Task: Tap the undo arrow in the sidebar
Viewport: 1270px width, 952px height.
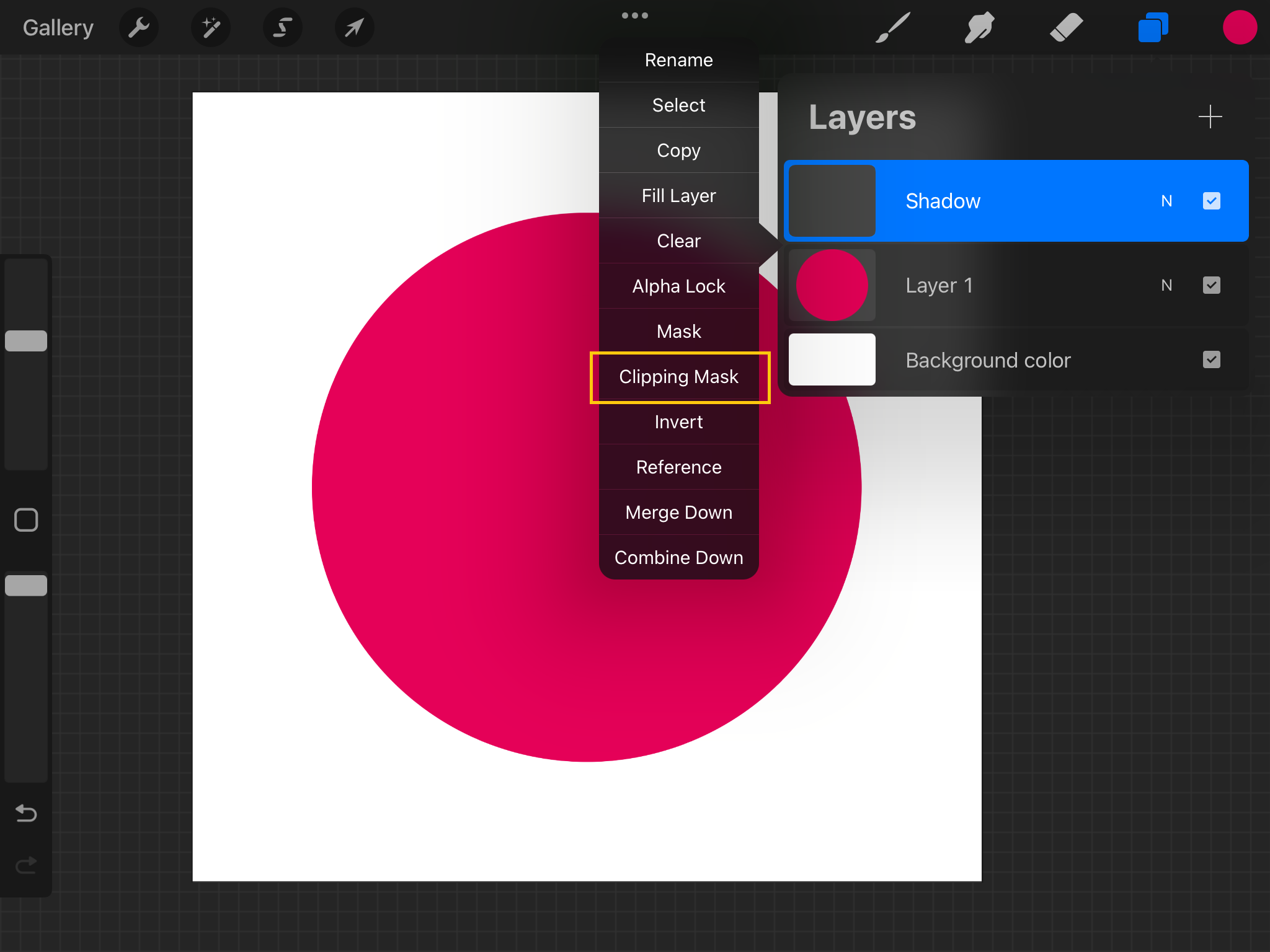Action: coord(25,814)
